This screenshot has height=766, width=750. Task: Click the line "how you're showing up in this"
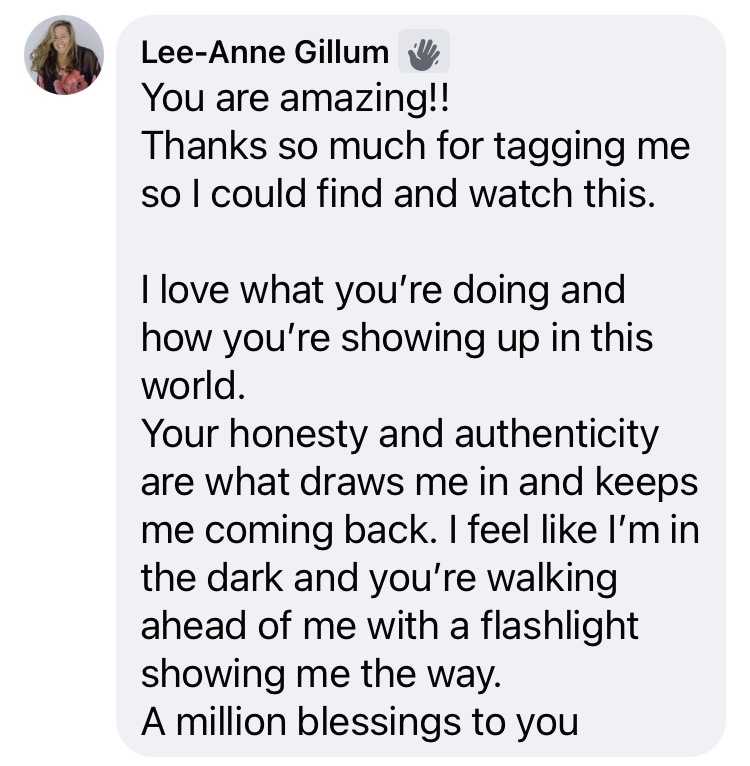[x=396, y=338]
